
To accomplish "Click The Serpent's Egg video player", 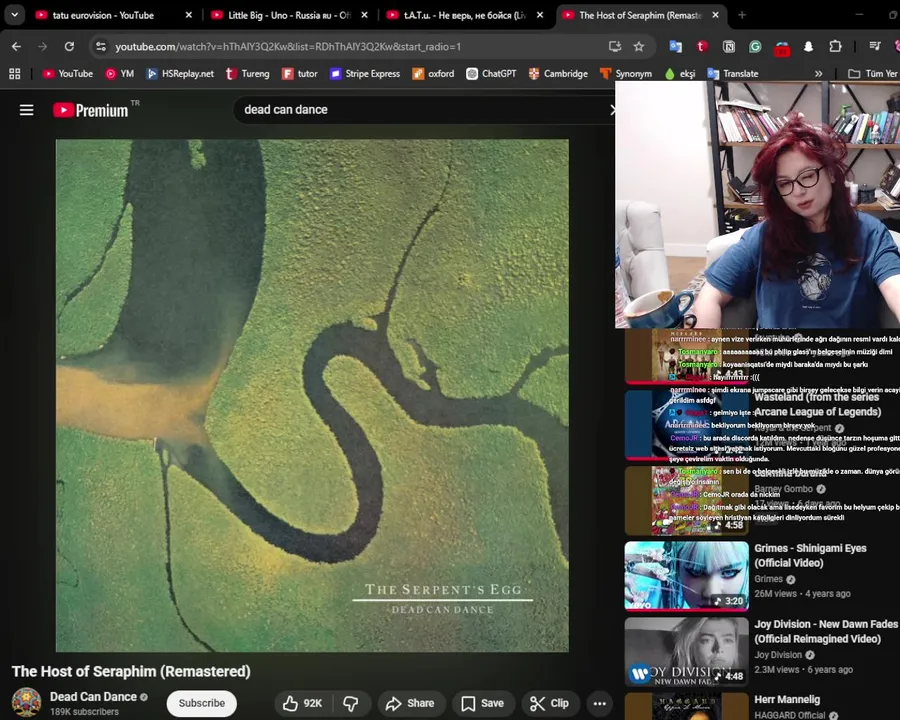I will 312,396.
